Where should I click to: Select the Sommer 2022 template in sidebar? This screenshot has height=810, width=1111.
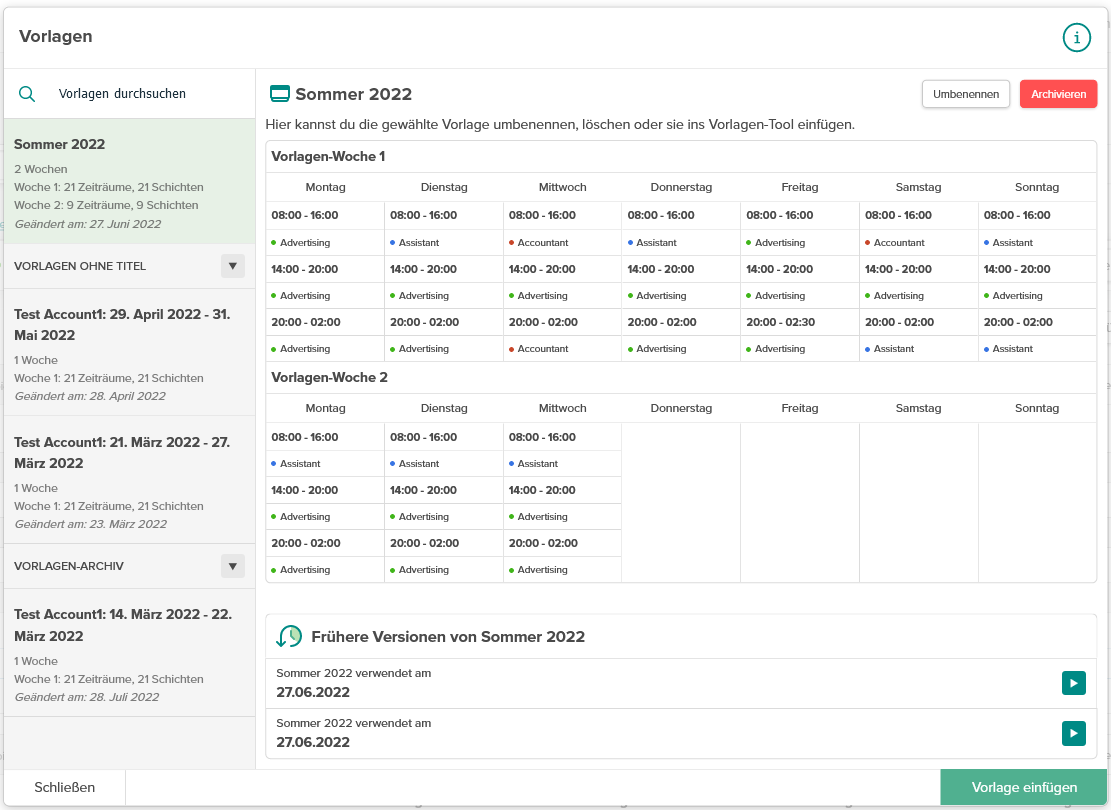click(130, 181)
